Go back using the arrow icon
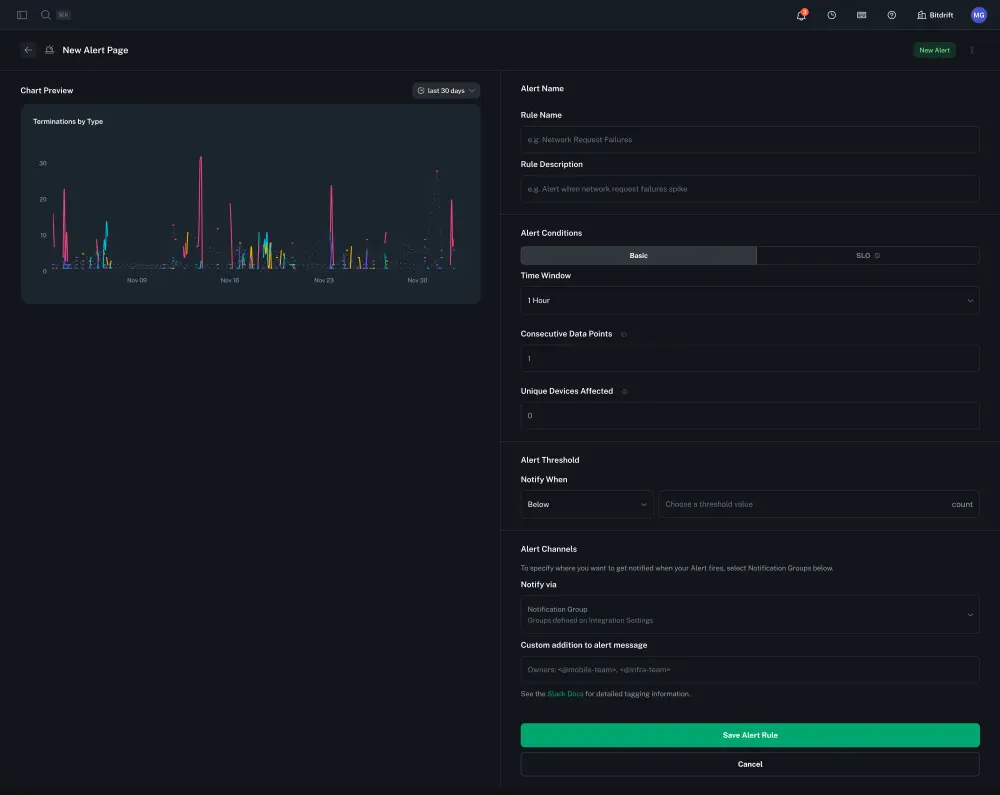 [x=28, y=50]
